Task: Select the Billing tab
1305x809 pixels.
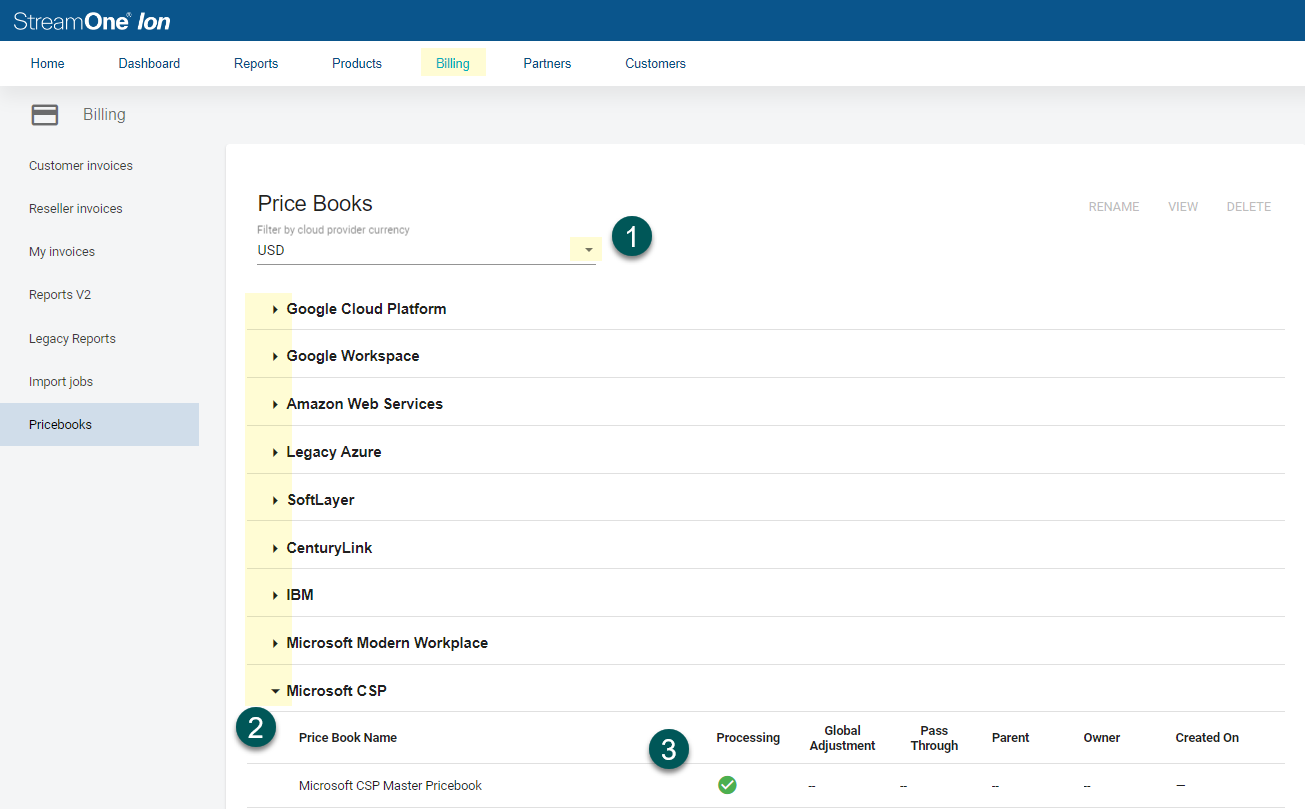Action: 453,63
